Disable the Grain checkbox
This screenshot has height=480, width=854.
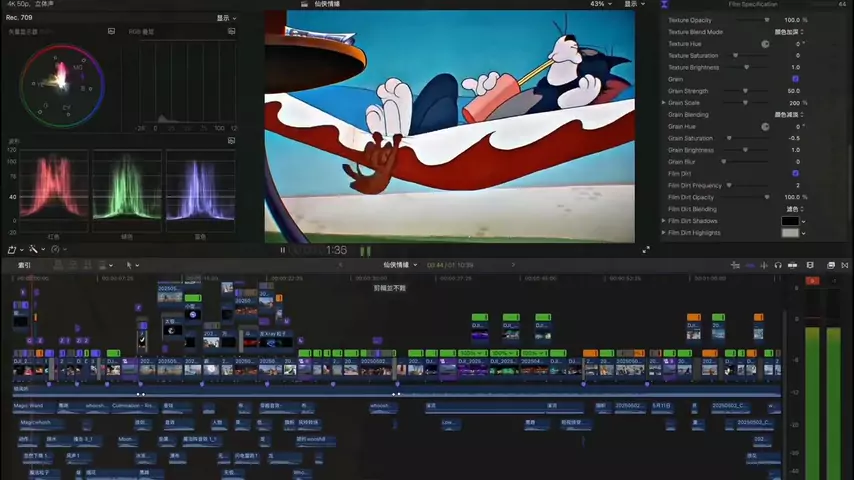click(x=795, y=79)
